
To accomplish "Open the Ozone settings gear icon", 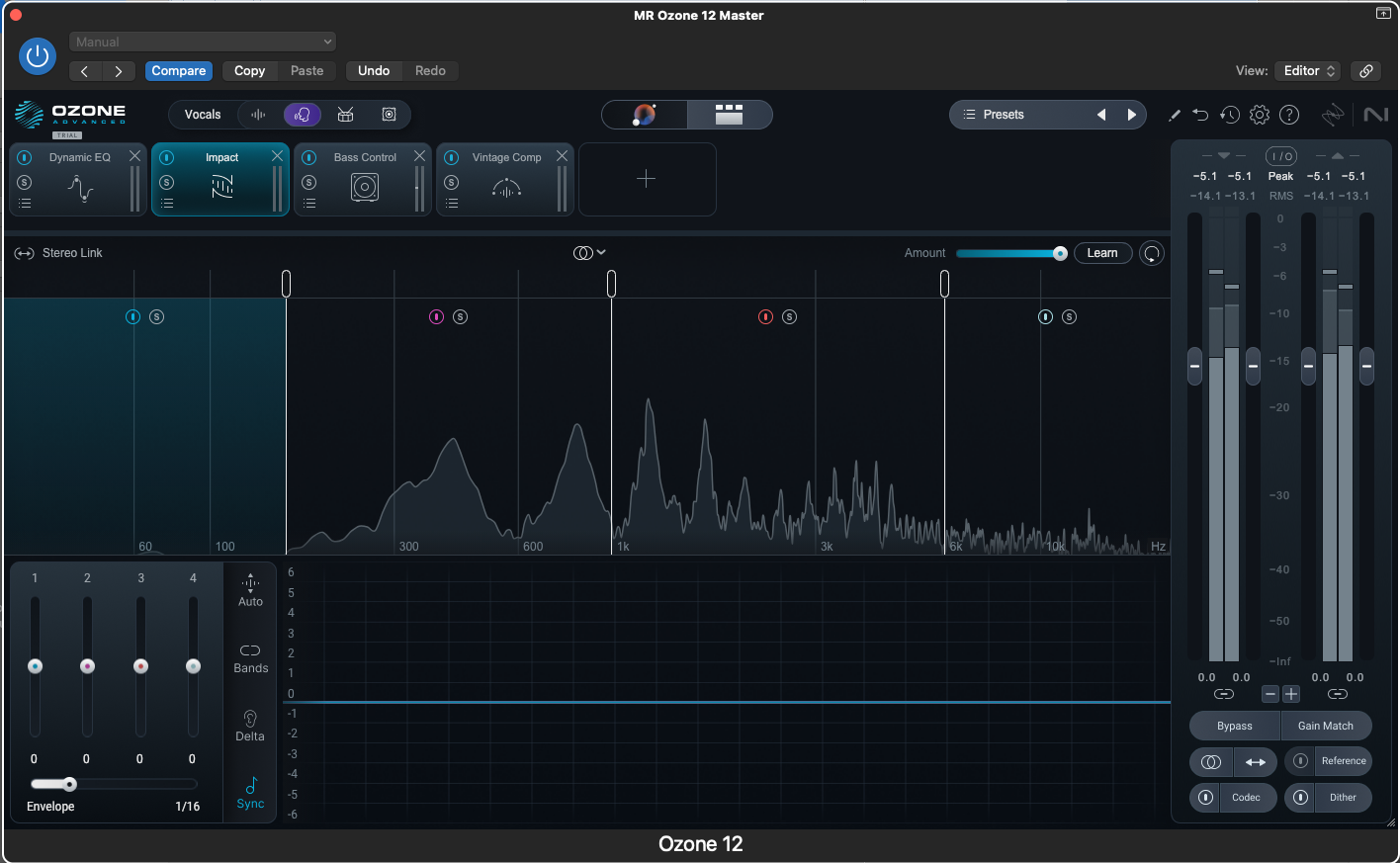I will (1260, 115).
